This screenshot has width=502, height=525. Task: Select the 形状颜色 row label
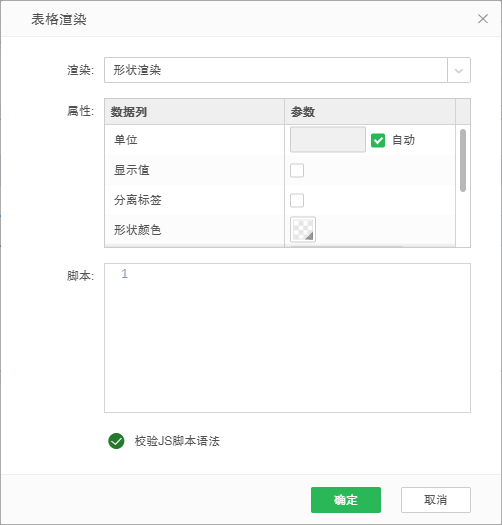pyautogui.click(x=138, y=230)
